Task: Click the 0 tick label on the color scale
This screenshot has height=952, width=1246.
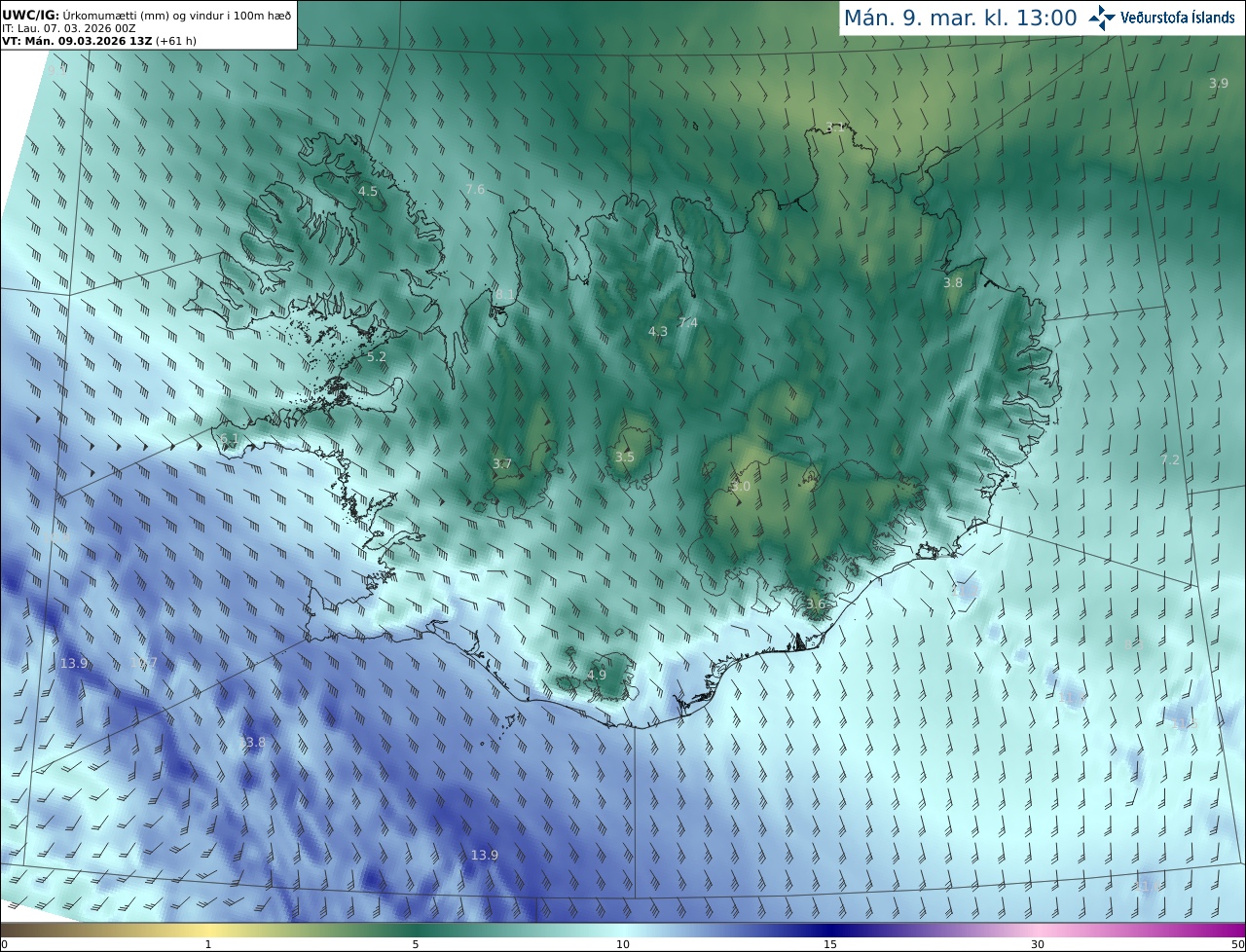Action: pos(4,944)
